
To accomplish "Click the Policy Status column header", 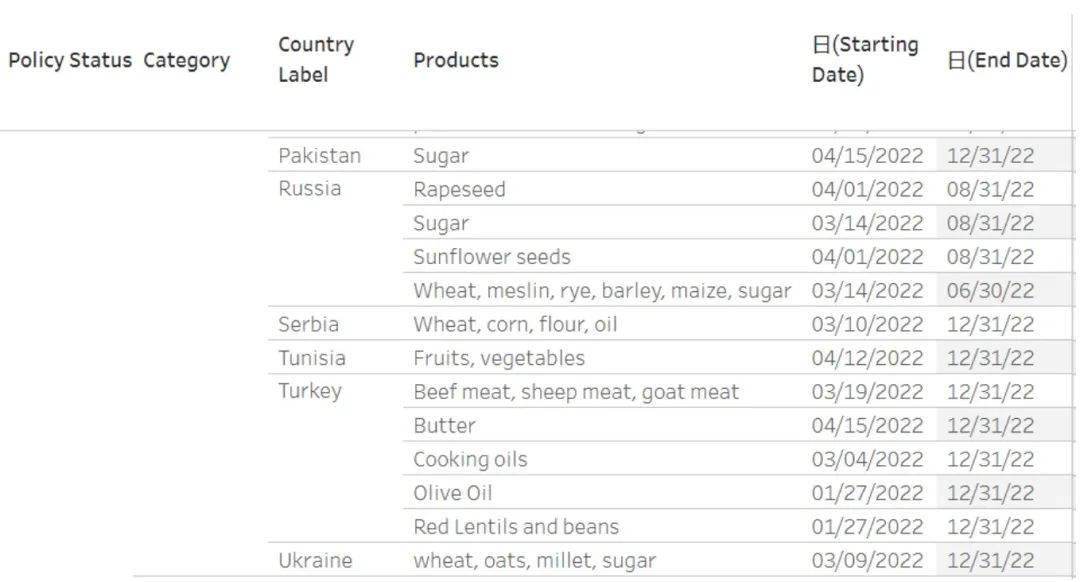I will coord(69,60).
